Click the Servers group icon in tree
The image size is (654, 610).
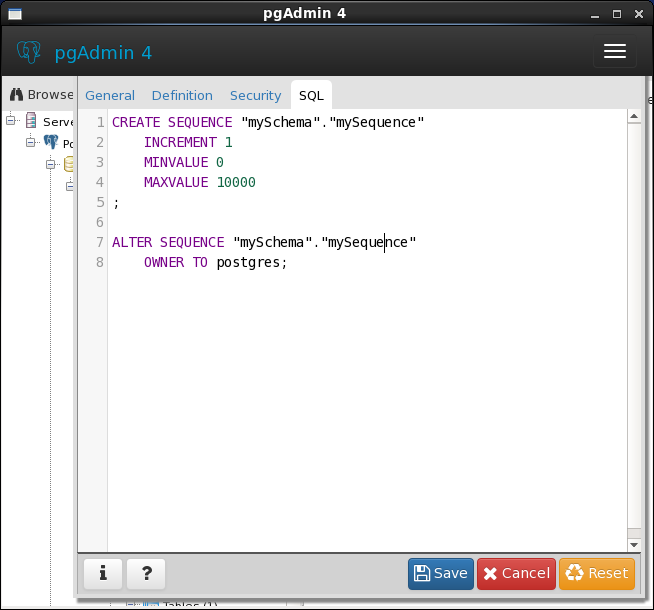(x=32, y=121)
